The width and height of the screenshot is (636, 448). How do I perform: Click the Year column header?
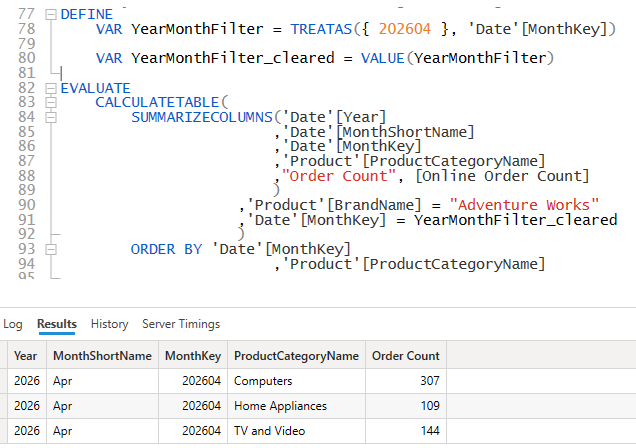27,356
